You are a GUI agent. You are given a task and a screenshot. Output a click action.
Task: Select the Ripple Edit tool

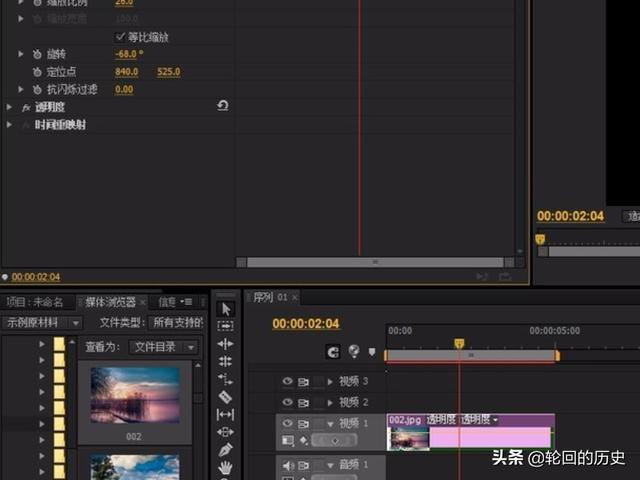[x=225, y=344]
